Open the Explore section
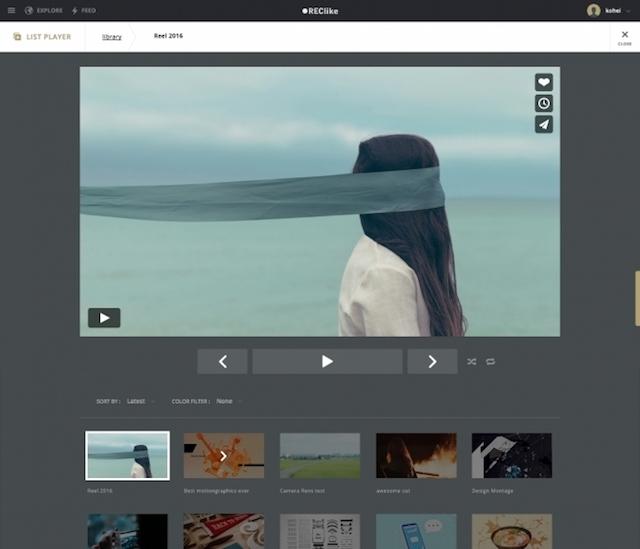This screenshot has height=549, width=640. 43,10
